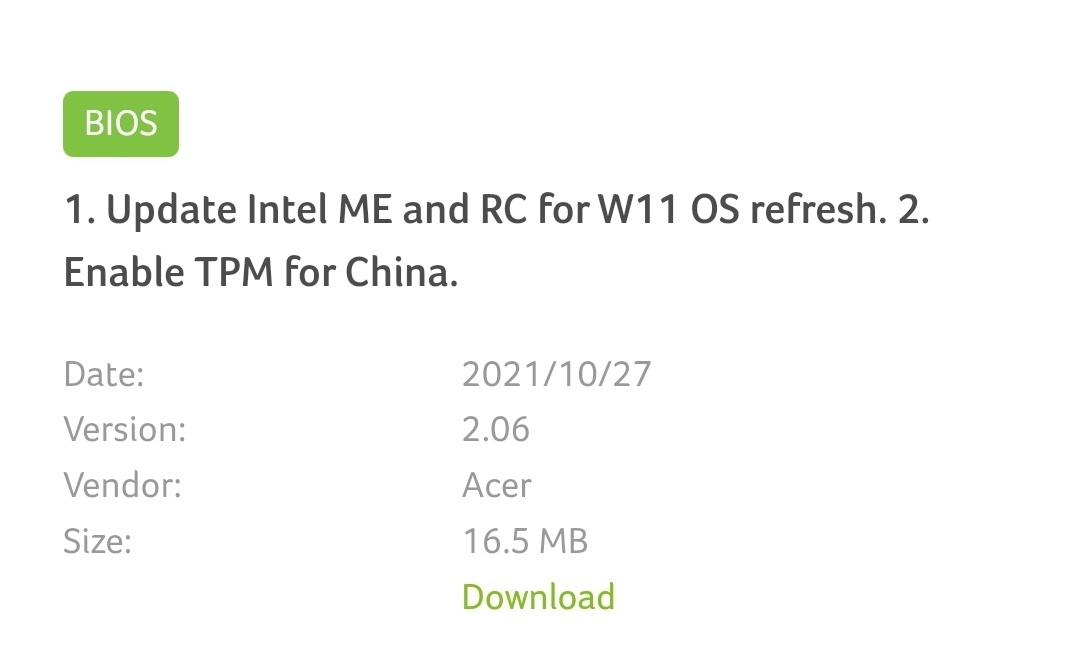The width and height of the screenshot is (1080, 645).
Task: Click the Version: label
Action: click(x=125, y=429)
